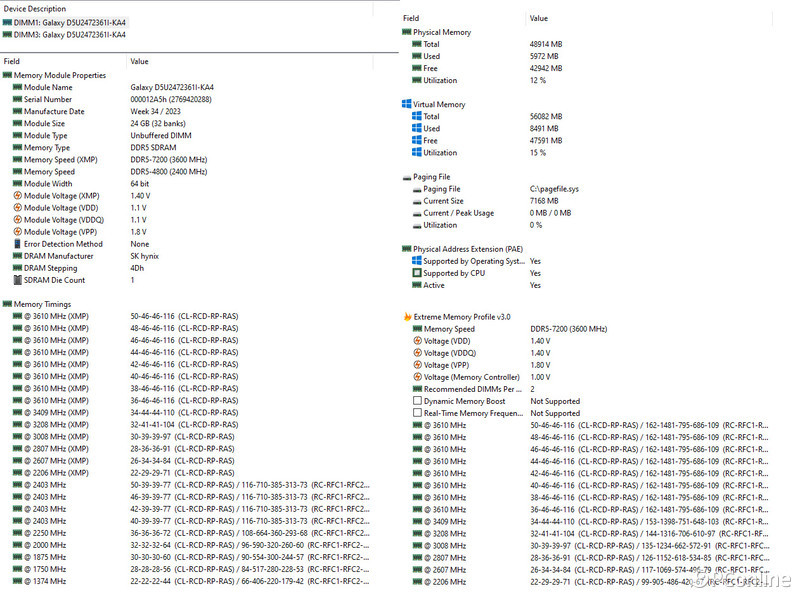This screenshot has height=596, width=800.
Task: Click the XMP Voltage (VDDQ) lightning icon
Action: [x=417, y=353]
